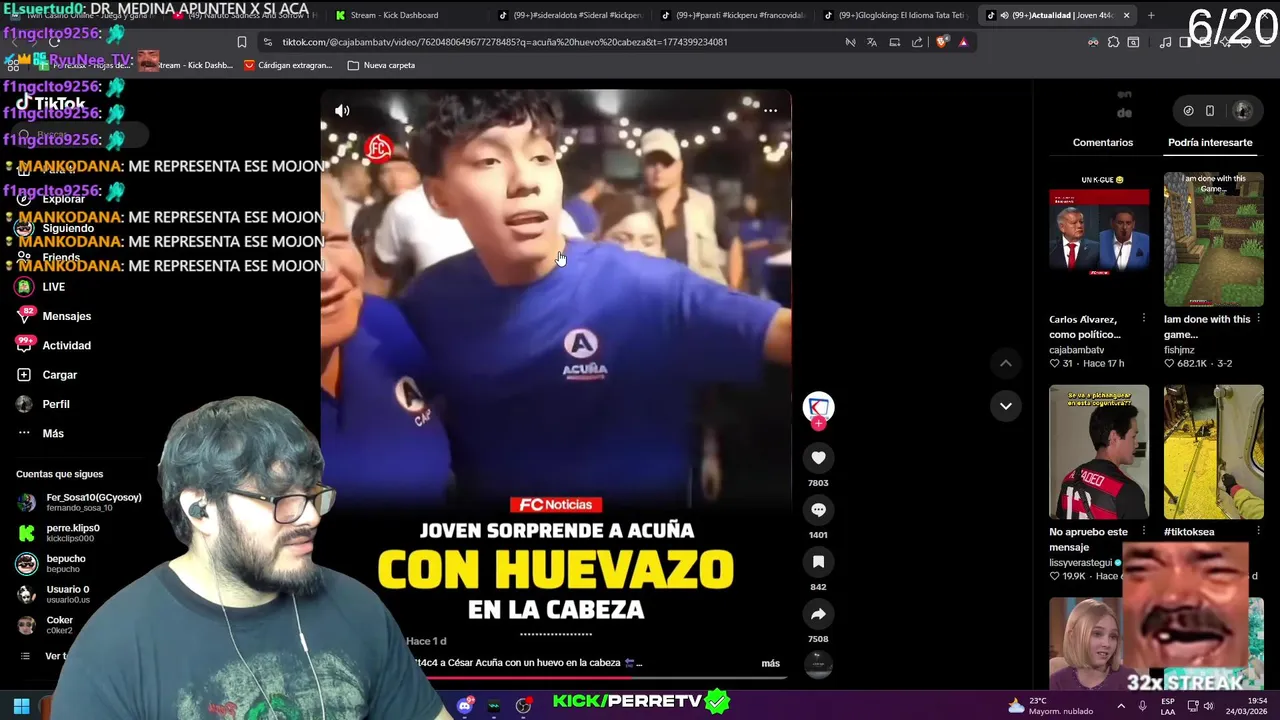Open the music note icon in the browser toolbar

(1165, 42)
